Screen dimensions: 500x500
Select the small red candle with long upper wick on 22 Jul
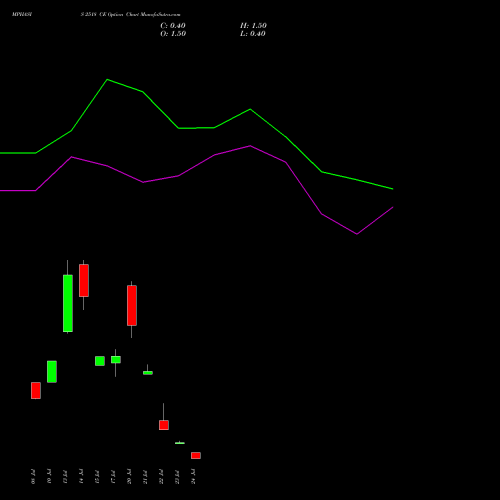tap(164, 425)
